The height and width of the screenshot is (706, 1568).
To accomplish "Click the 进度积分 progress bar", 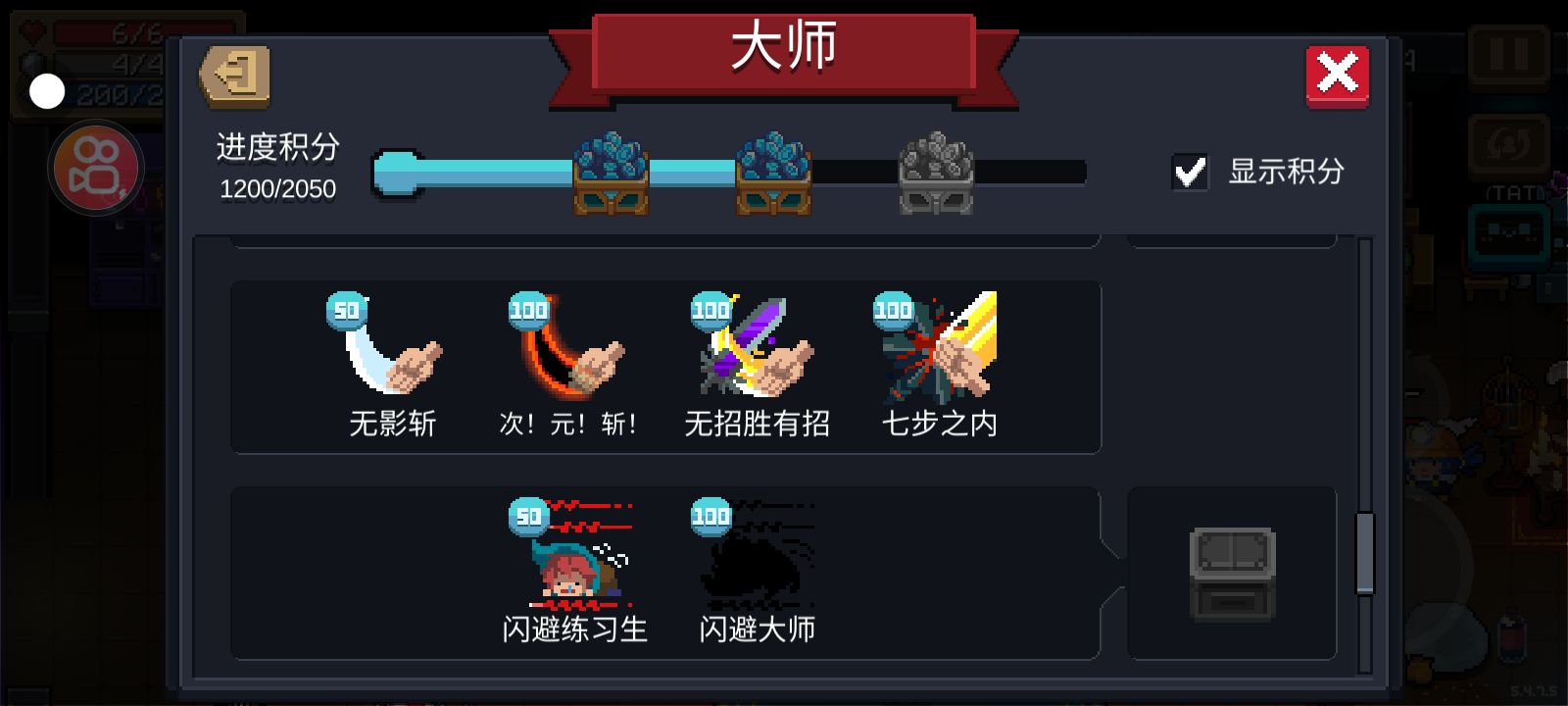I will click(x=730, y=173).
